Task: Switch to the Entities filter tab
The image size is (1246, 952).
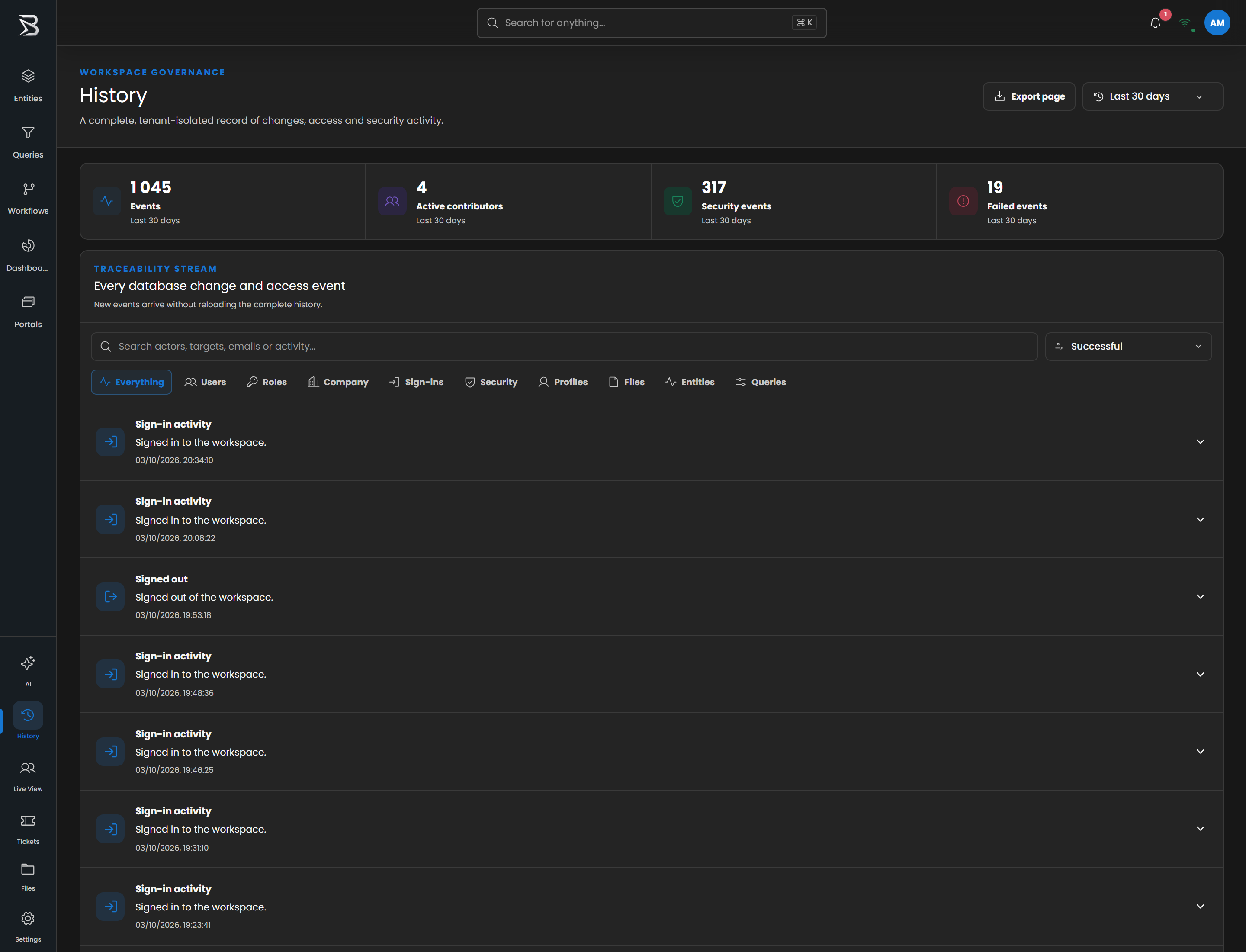Action: click(690, 382)
